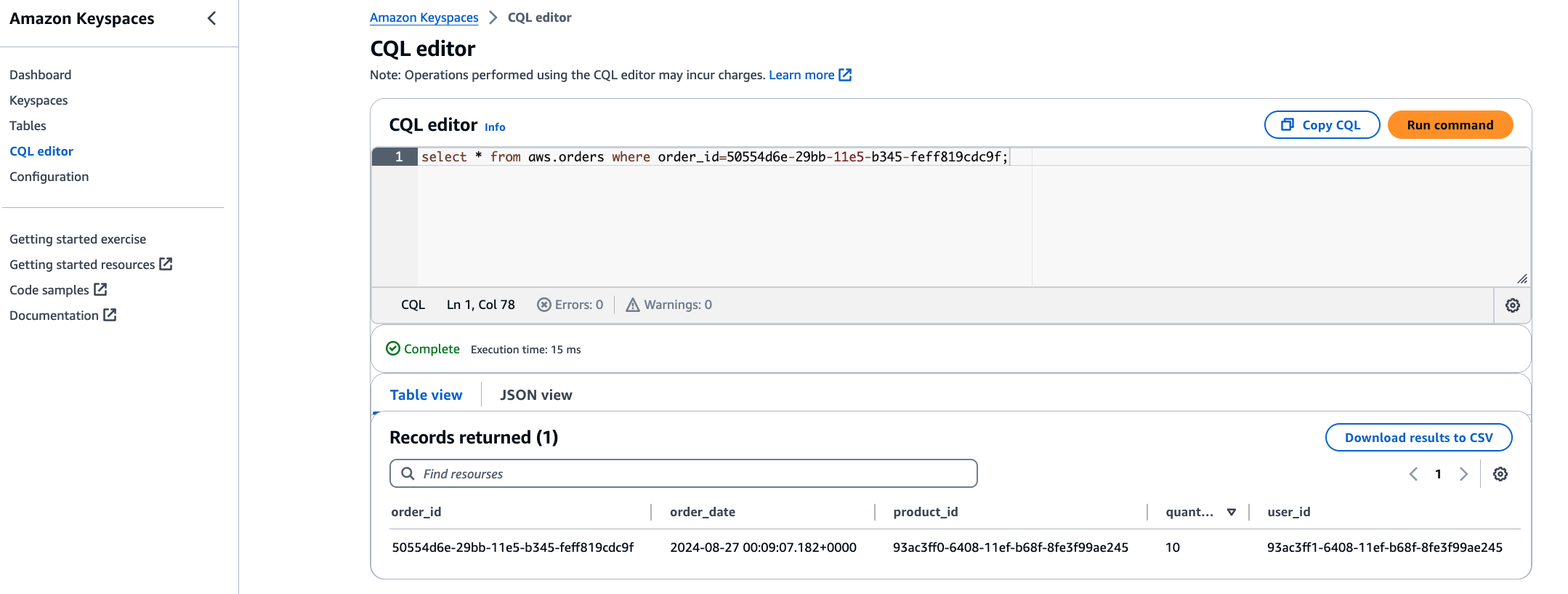Go to previous results page

(1413, 474)
